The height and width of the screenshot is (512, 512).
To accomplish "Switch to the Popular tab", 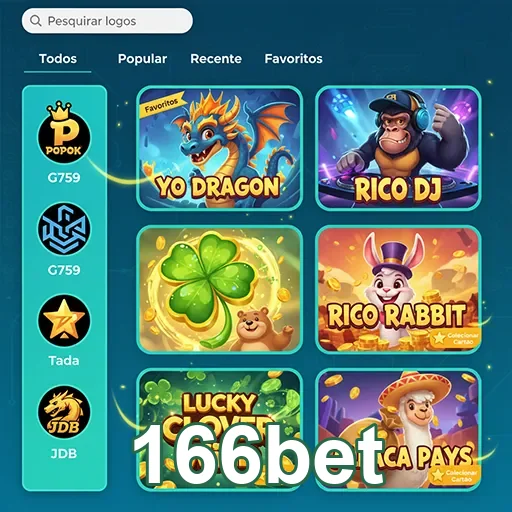I will coord(142,59).
